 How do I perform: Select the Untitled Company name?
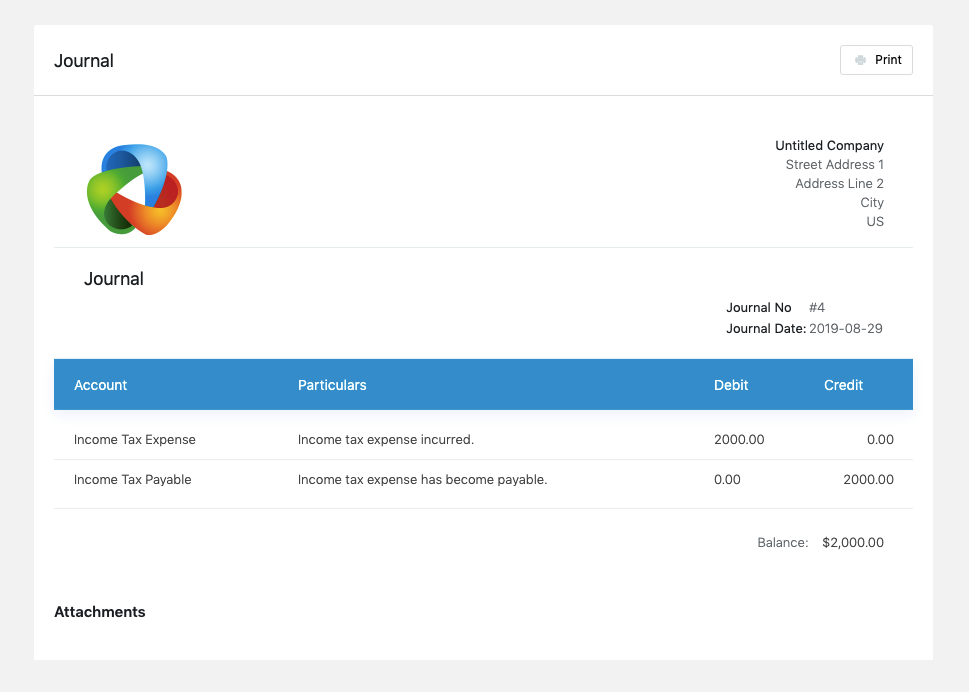829,146
